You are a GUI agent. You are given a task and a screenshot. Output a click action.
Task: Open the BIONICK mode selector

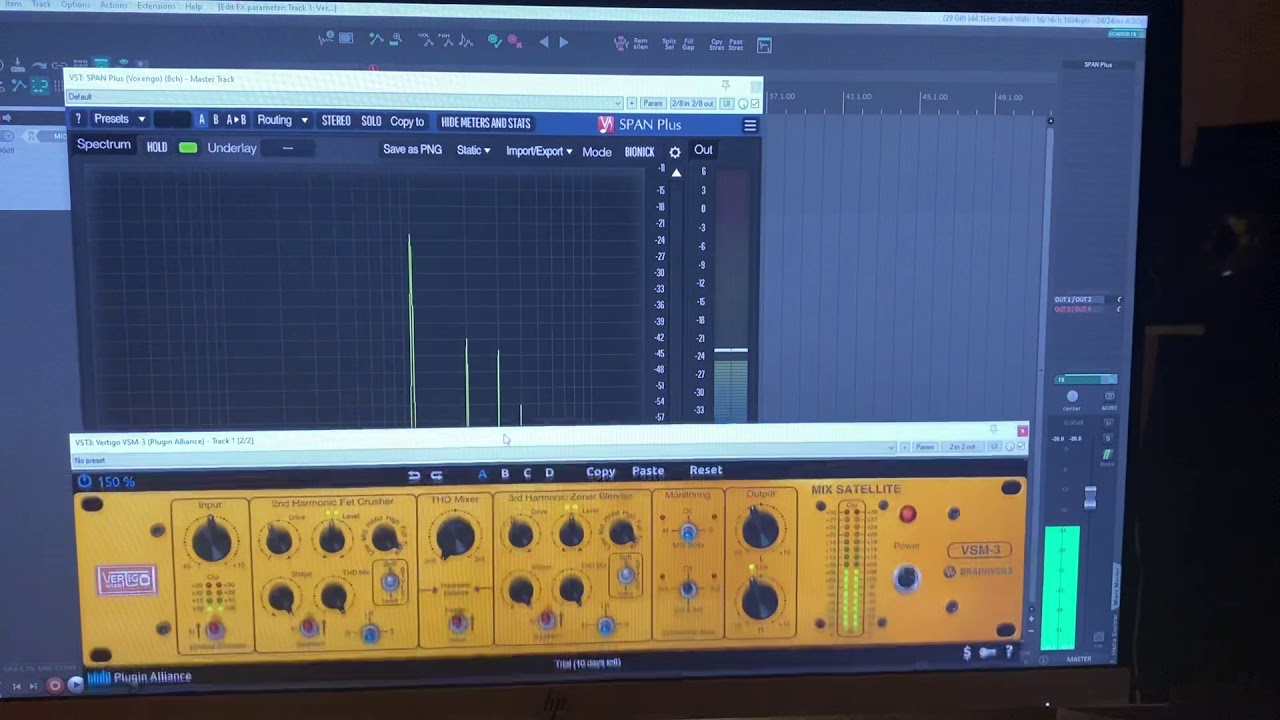point(639,152)
